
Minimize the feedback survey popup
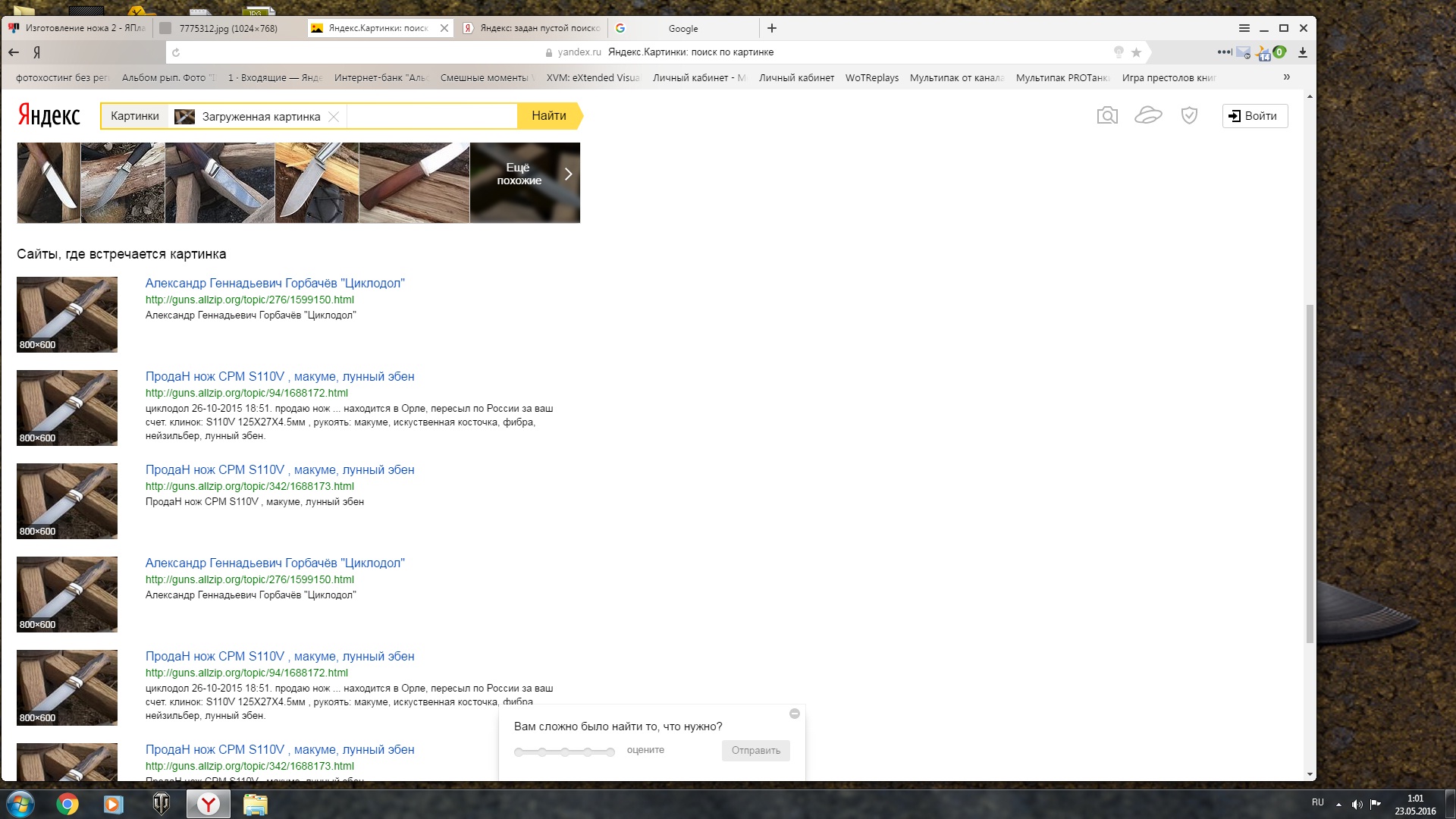tap(795, 714)
